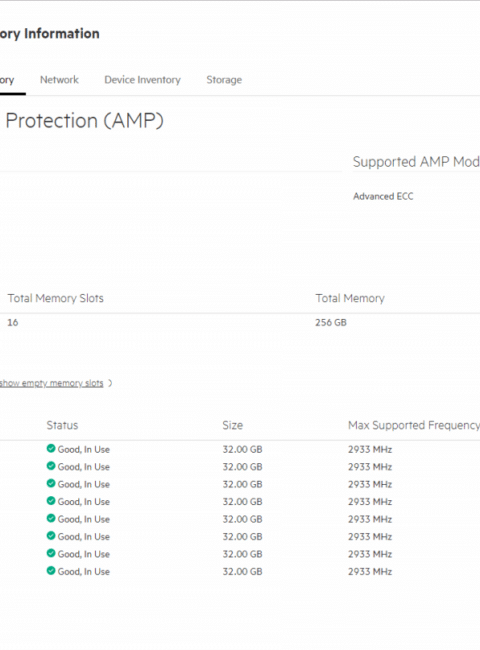480x650 pixels.
Task: Click the Max Supported Frequency column header
Action: 414,425
